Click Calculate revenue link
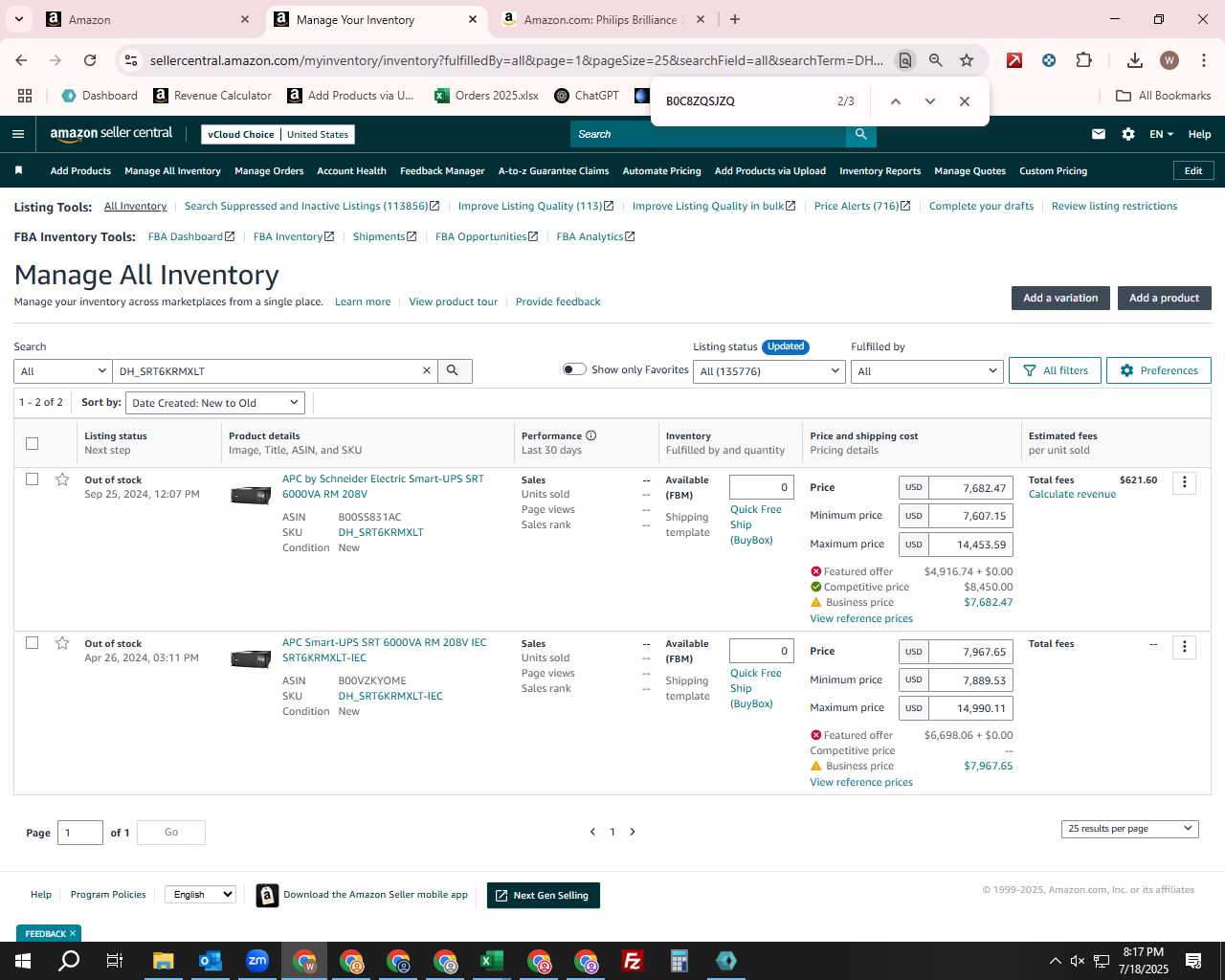This screenshot has width=1225, height=980. point(1072,495)
